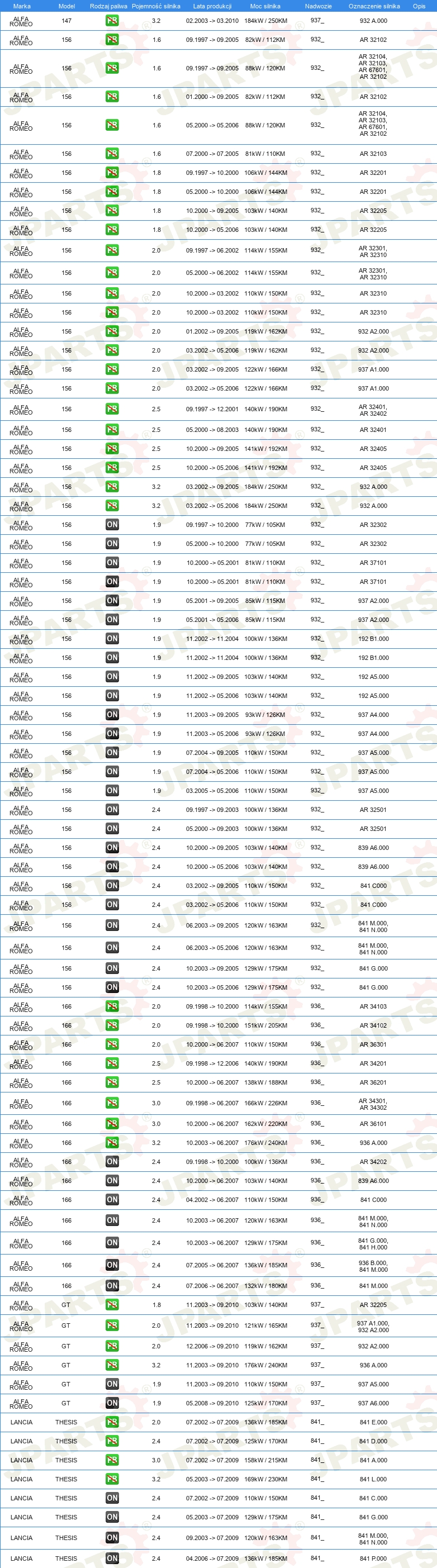Click the Model column header
This screenshot has height=1568, width=437.
(x=67, y=6)
